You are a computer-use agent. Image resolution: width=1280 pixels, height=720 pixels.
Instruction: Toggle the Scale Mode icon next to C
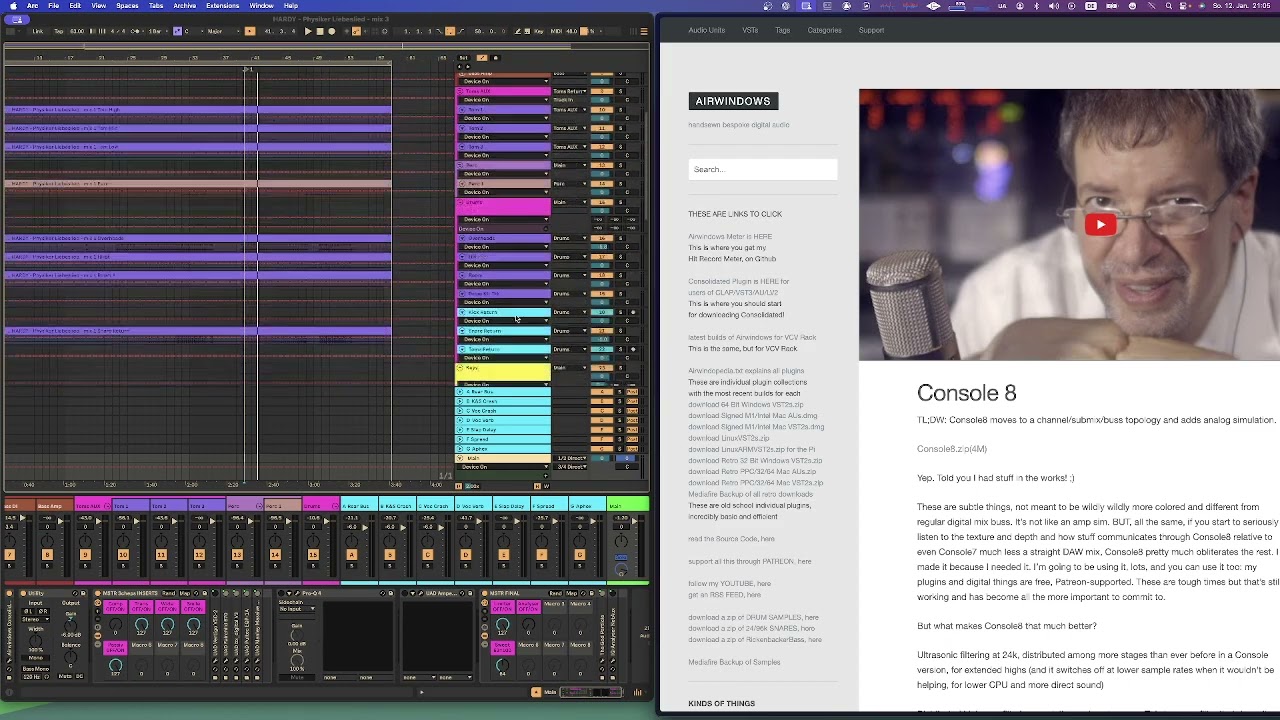[178, 31]
